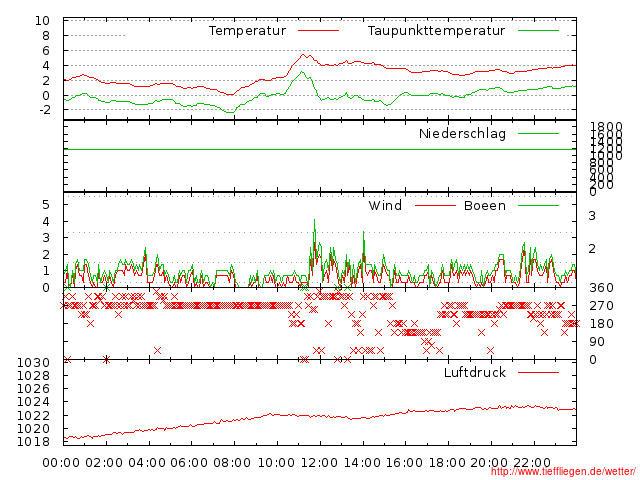Click the -2 temperature axis value
The image size is (640, 480).
[x=44, y=110]
